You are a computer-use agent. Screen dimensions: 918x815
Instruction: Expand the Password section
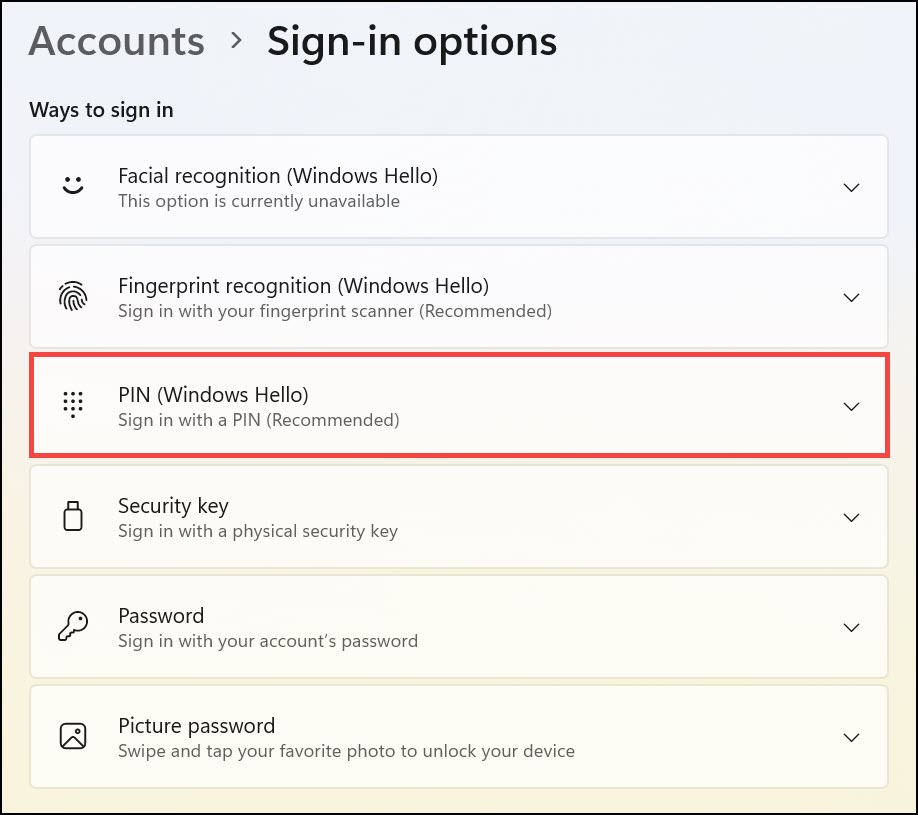tap(851, 627)
